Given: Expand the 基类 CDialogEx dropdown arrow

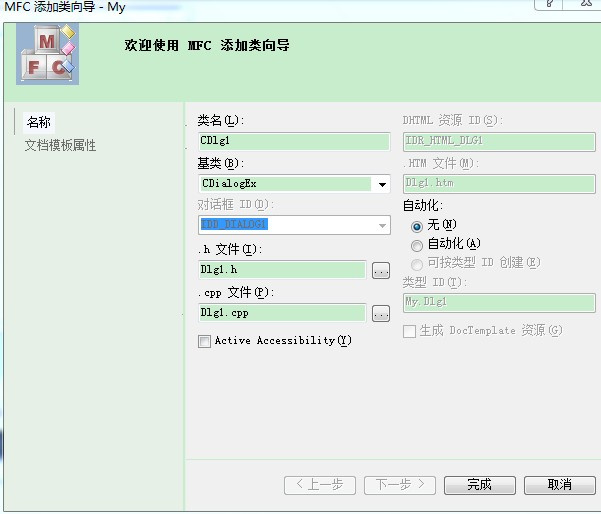Looking at the screenshot, I should 382,184.
